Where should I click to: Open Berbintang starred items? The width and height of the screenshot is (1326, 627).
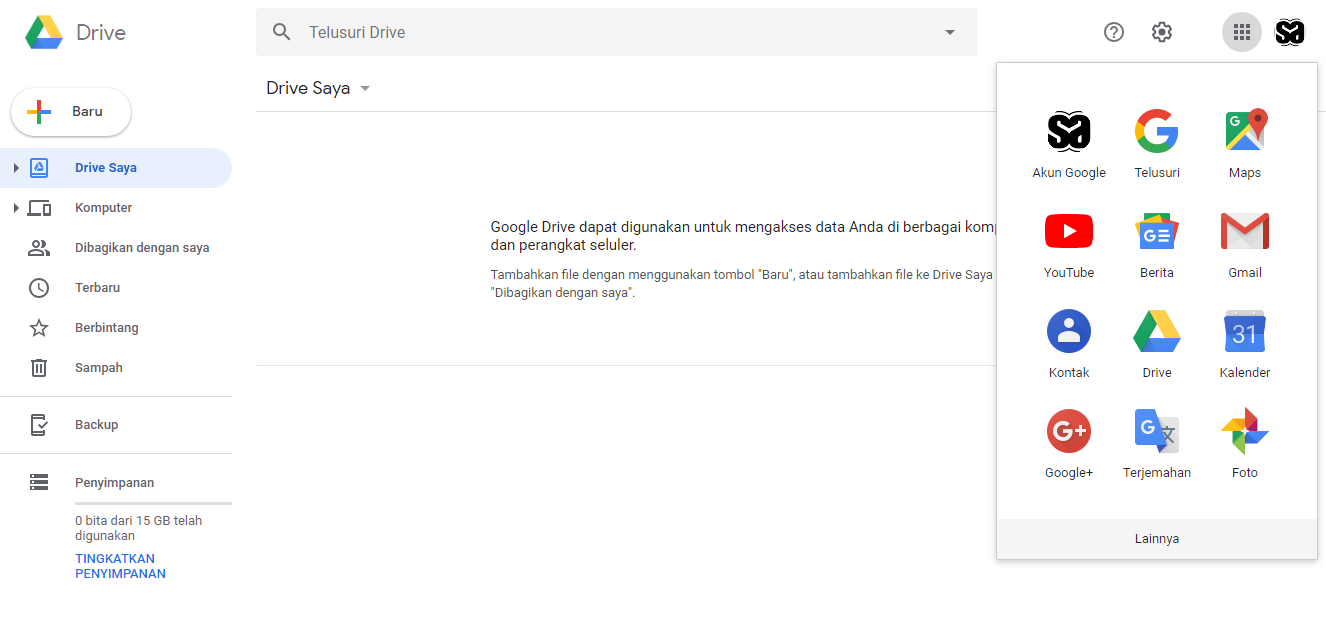[116, 328]
